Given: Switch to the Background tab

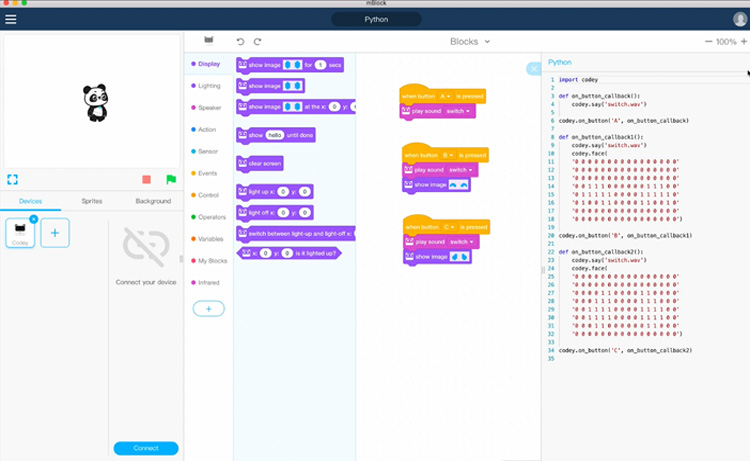Looking at the screenshot, I should tap(153, 201).
